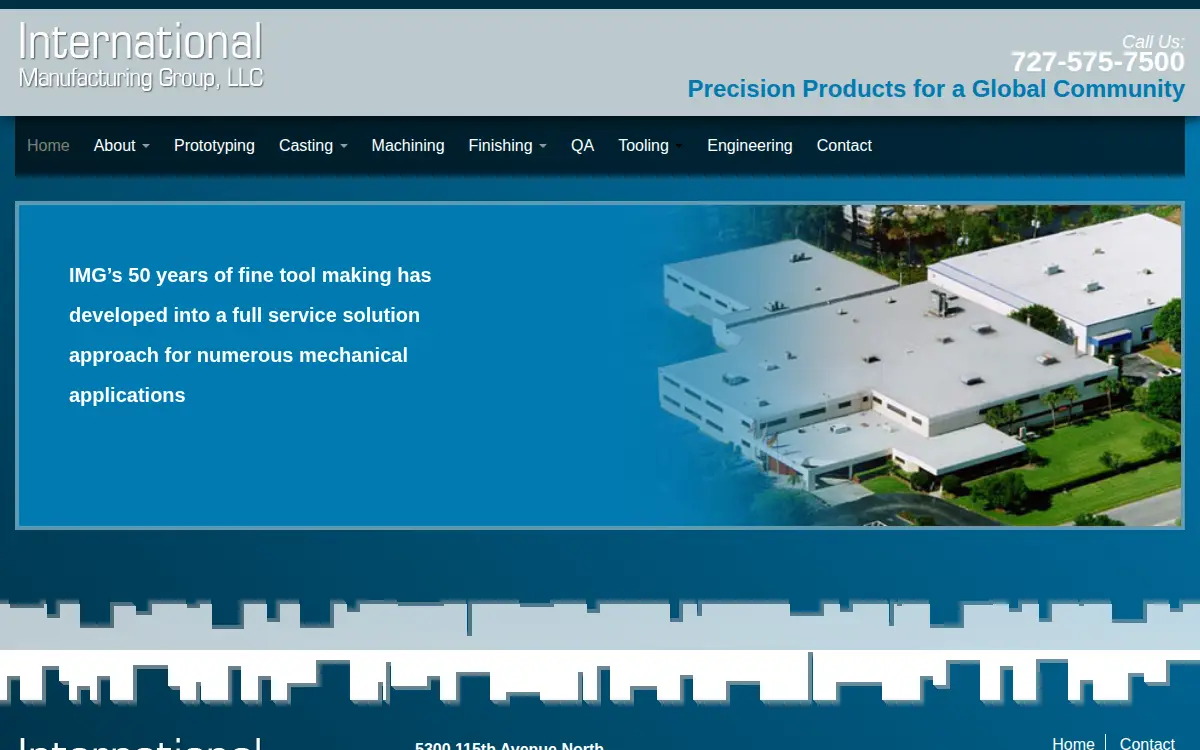Click the International Manufacturing Group header logo

tap(141, 56)
